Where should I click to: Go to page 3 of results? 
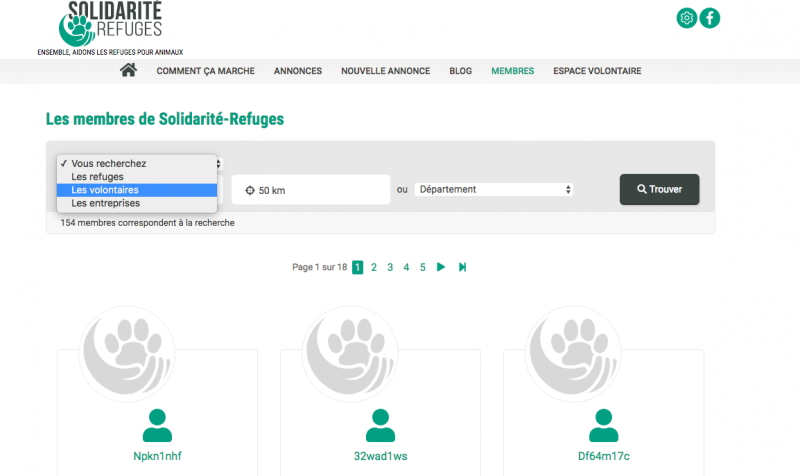(390, 267)
